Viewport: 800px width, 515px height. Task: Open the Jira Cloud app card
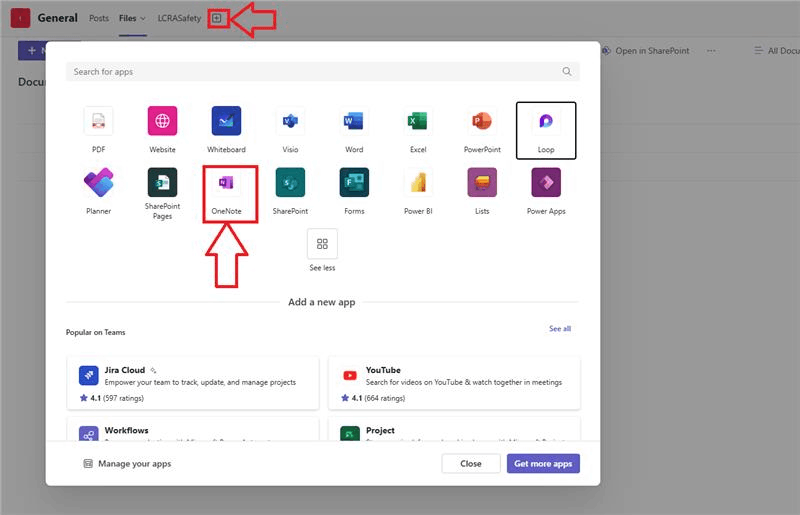point(193,383)
